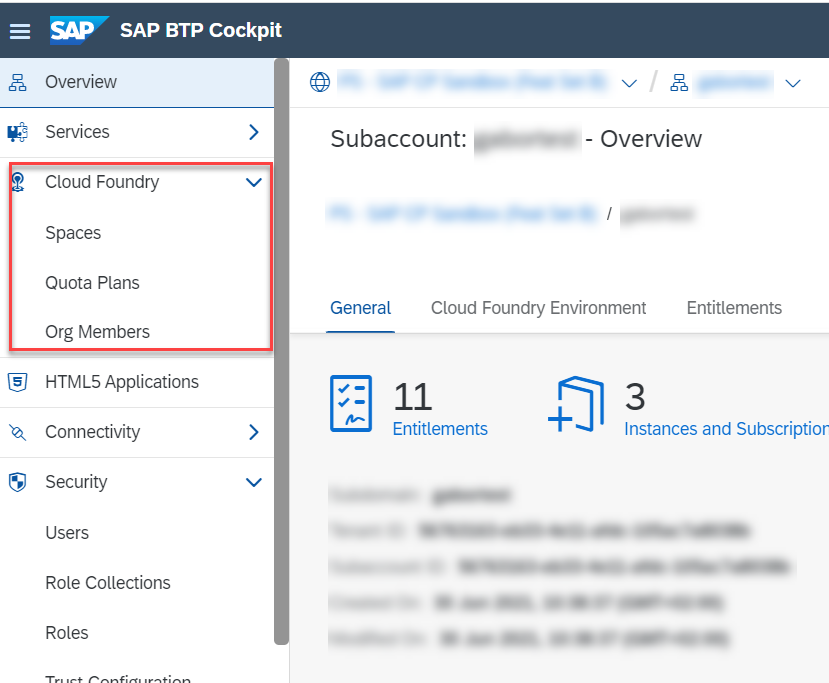Click the global account globe icon
This screenshot has width=829, height=683.
320,82
